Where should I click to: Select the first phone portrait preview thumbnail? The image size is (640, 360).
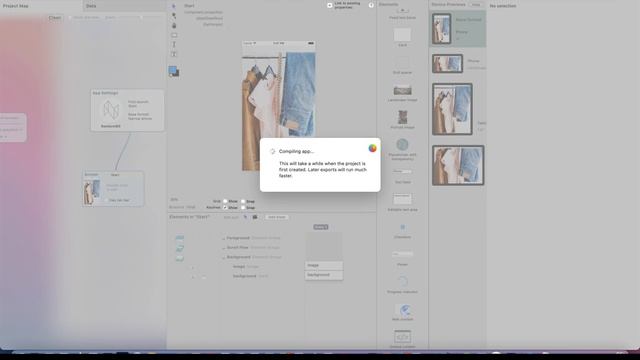point(442,29)
